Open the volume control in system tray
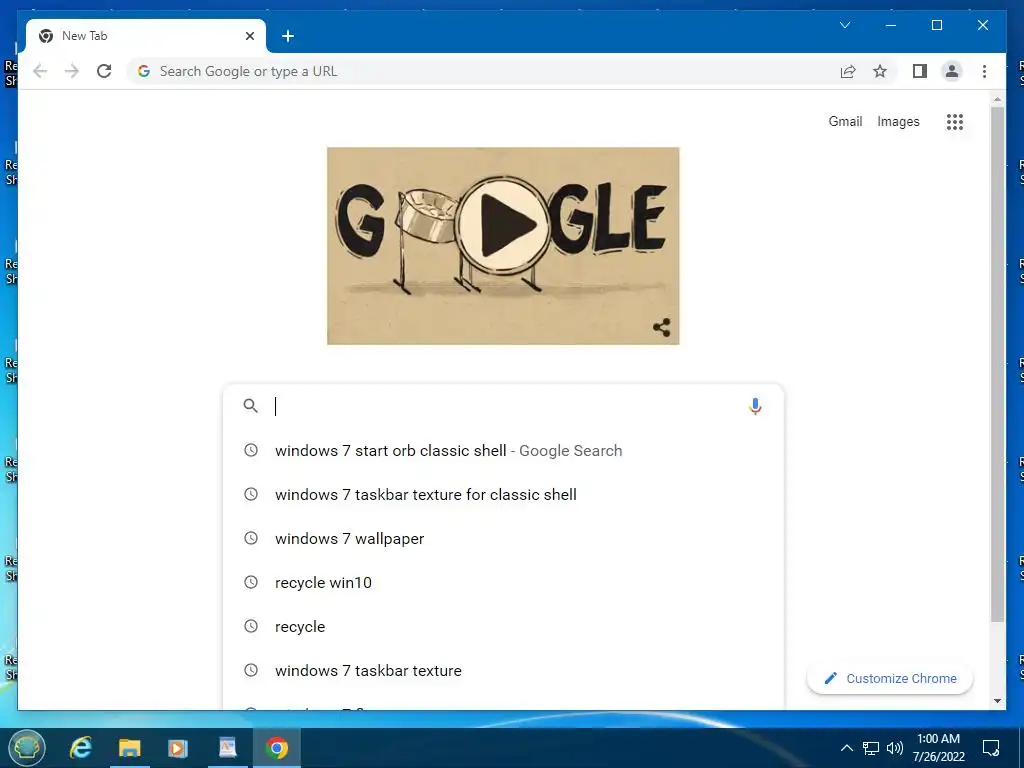This screenshot has width=1024, height=768. click(895, 748)
